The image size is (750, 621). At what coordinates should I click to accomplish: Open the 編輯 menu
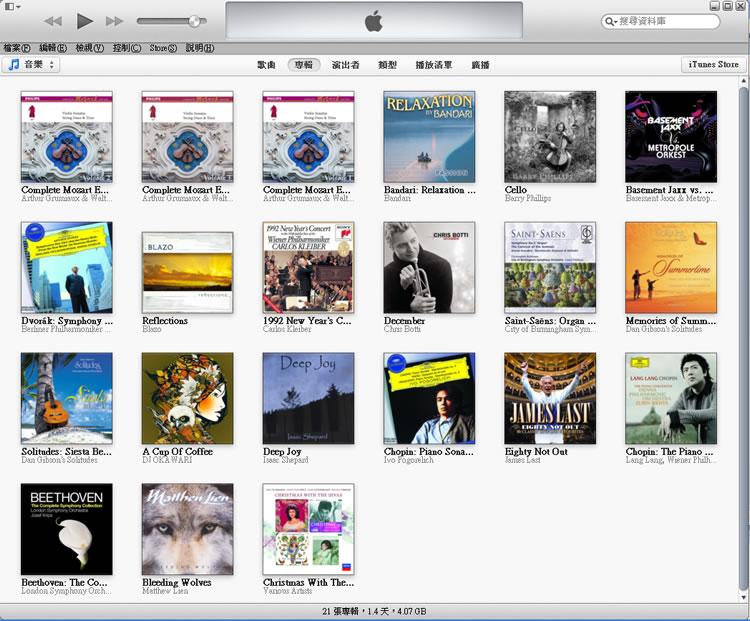[53, 48]
